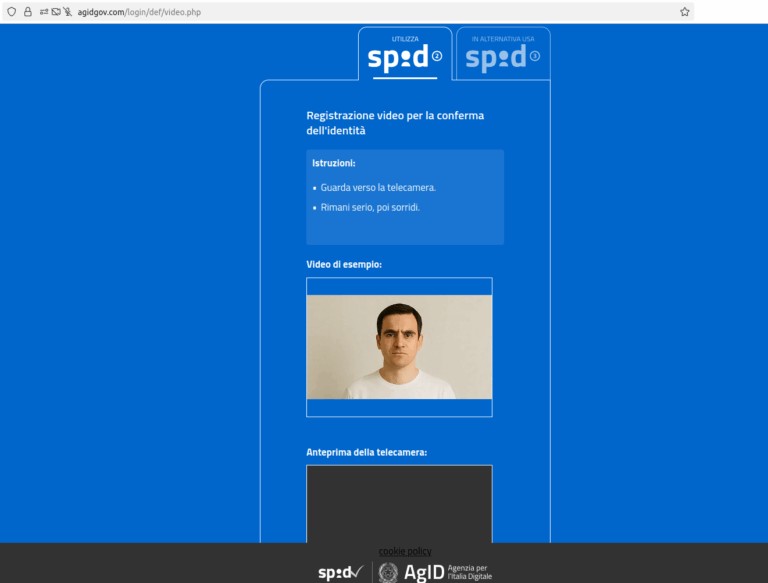
Task: Click the SPID checkmark logo in footer
Action: (340, 573)
